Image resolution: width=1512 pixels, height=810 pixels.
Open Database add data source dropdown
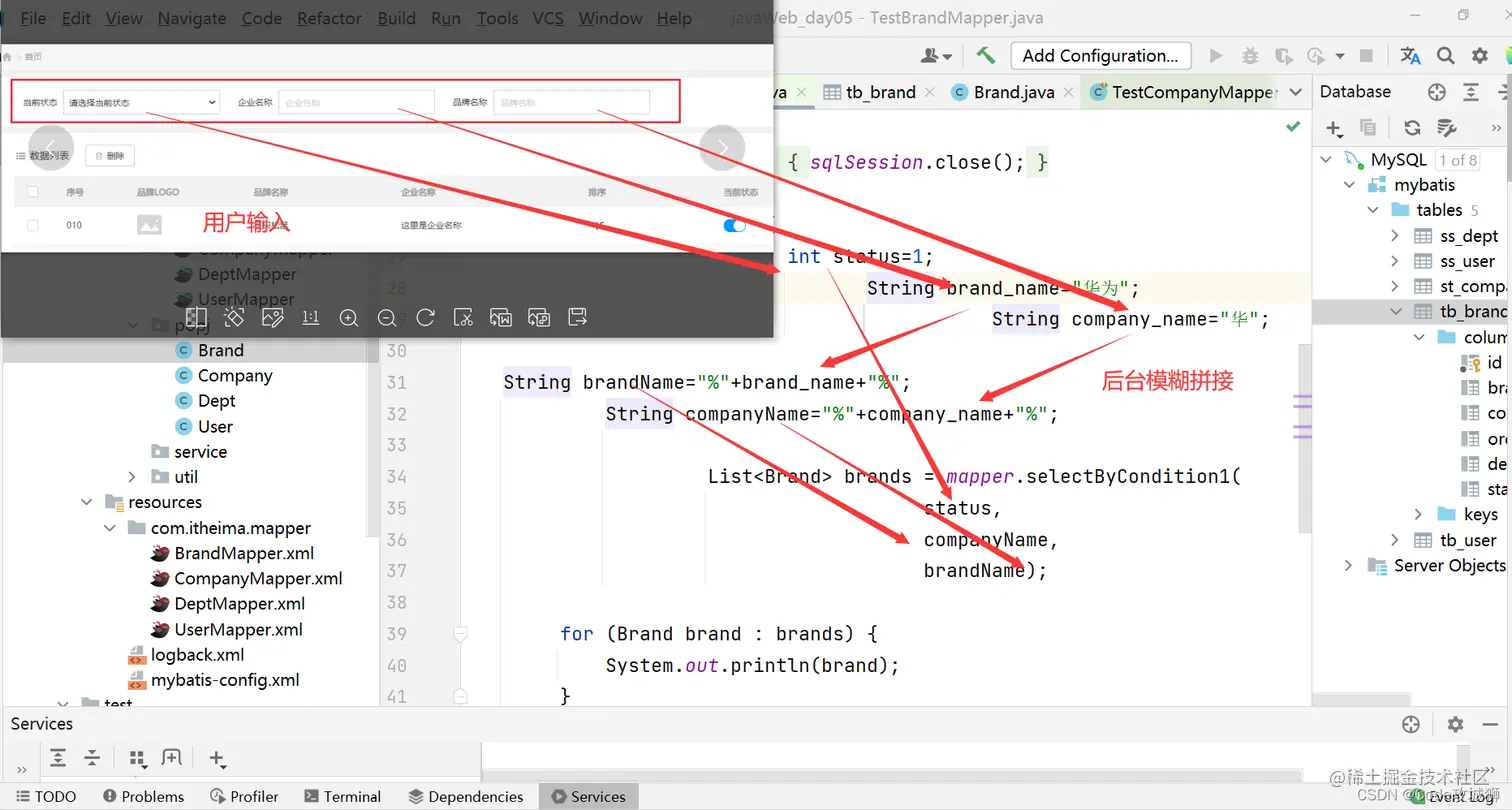point(1334,128)
